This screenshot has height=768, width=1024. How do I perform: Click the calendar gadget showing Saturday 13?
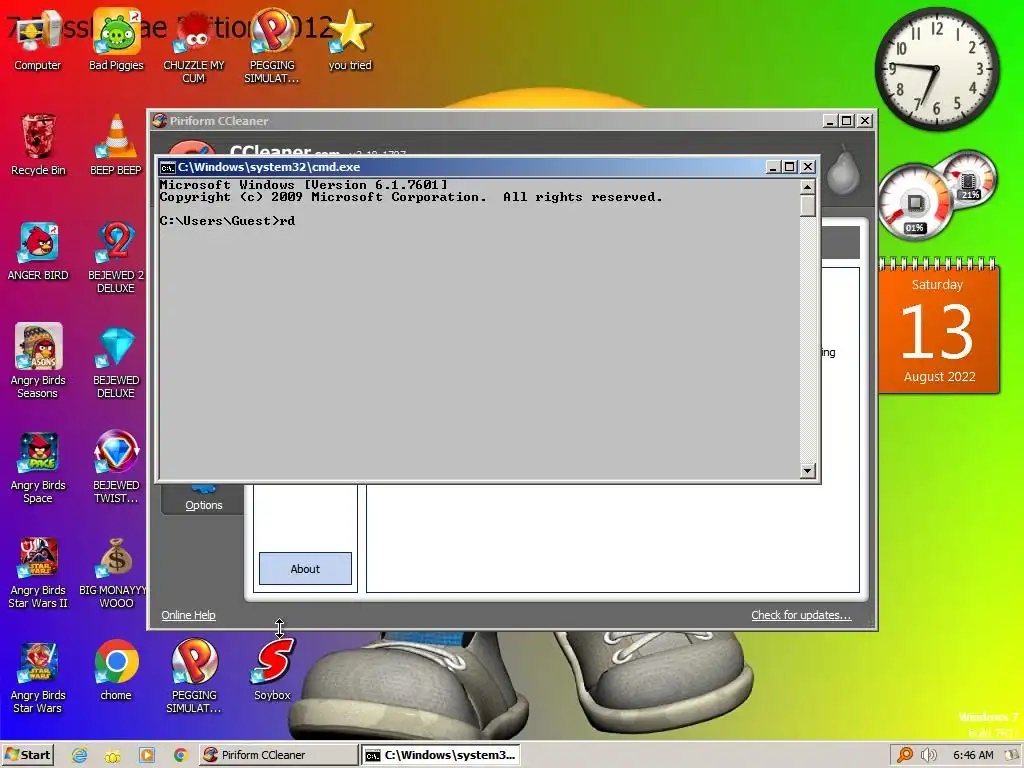click(938, 327)
